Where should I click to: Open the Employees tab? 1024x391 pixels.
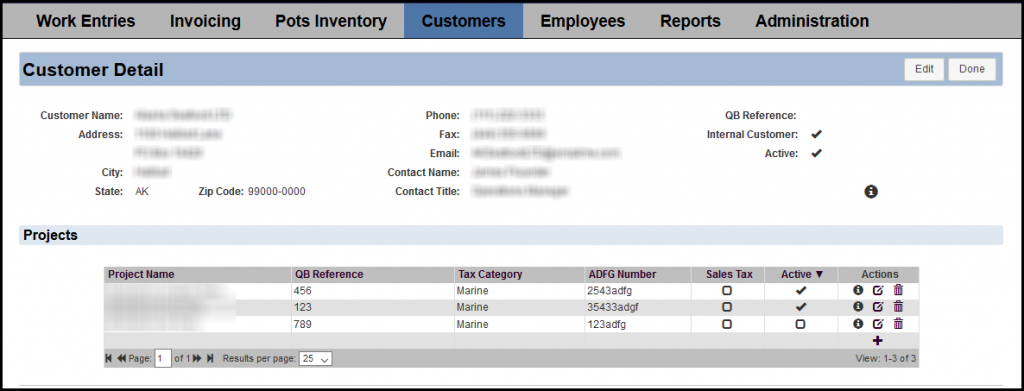[x=583, y=21]
